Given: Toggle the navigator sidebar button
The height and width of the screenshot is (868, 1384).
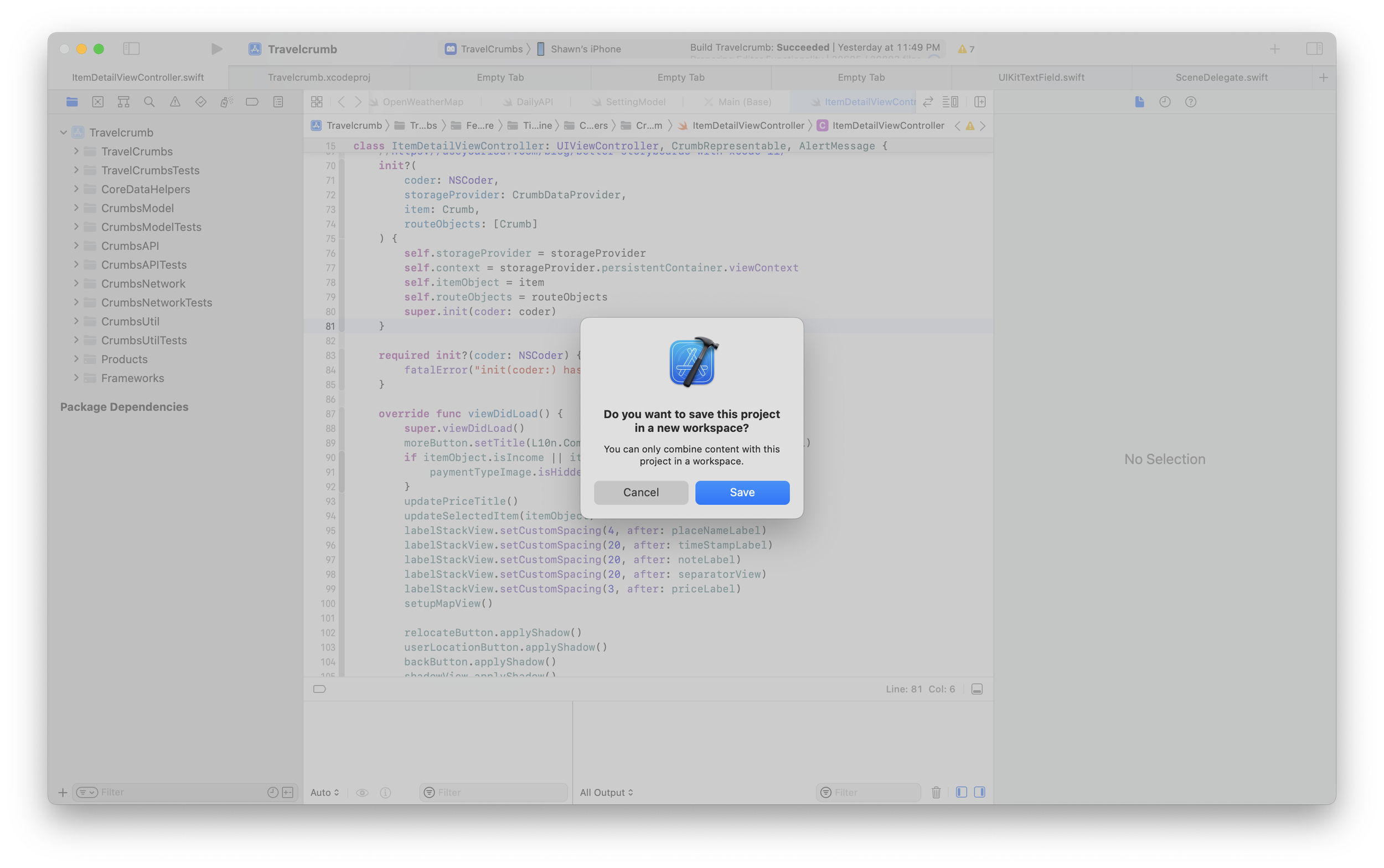Looking at the screenshot, I should [131, 49].
